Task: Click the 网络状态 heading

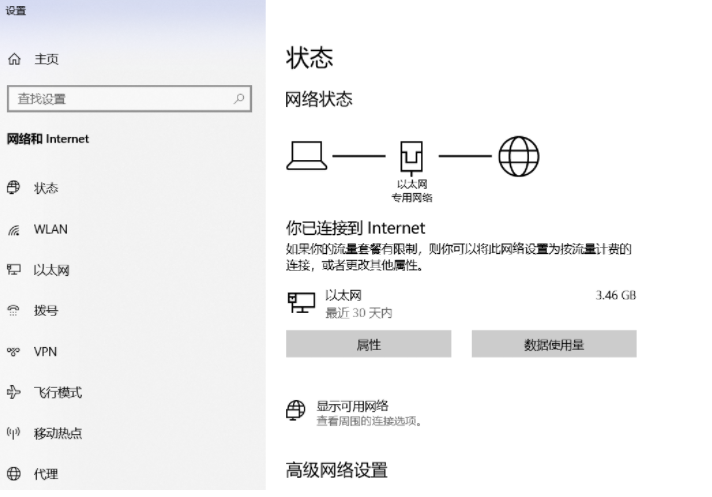Action: tap(319, 99)
